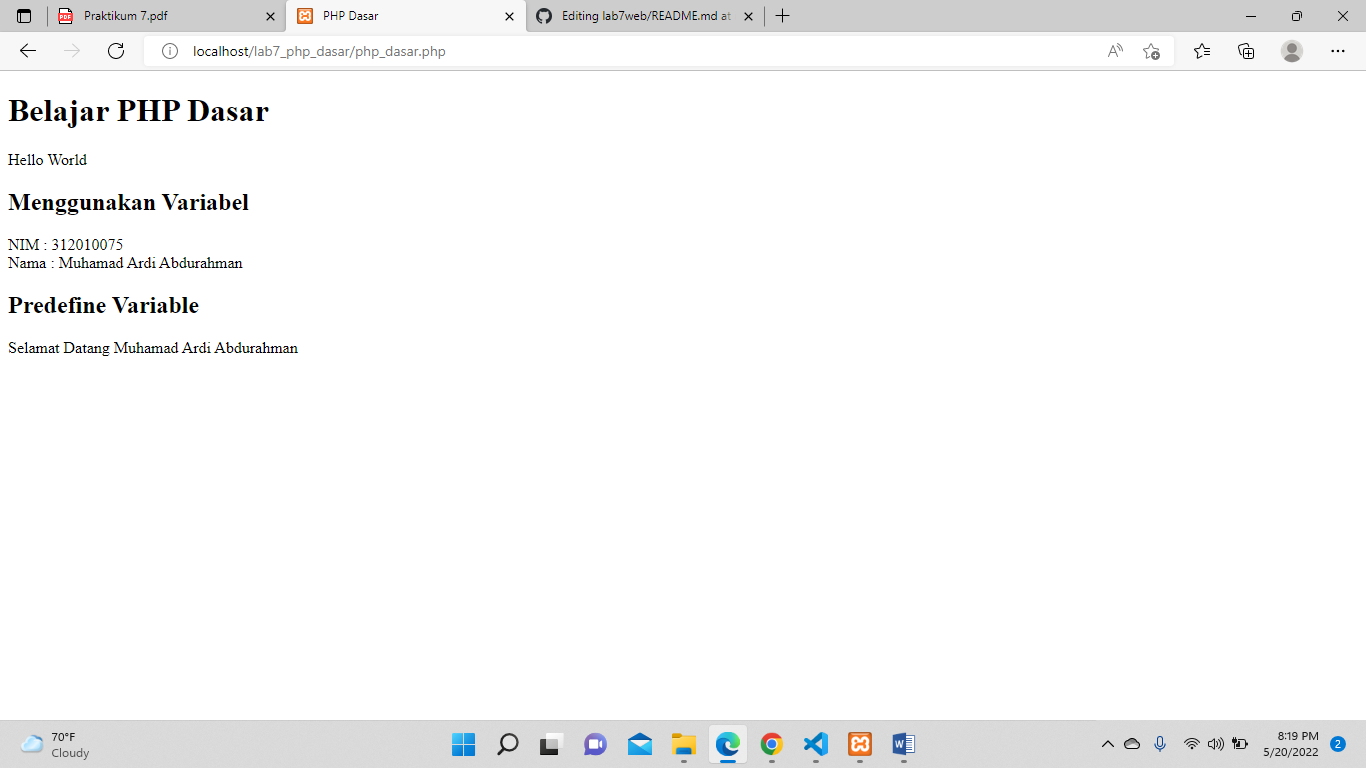Open Read aloud in address bar
Image resolution: width=1366 pixels, height=768 pixels.
pos(1115,51)
